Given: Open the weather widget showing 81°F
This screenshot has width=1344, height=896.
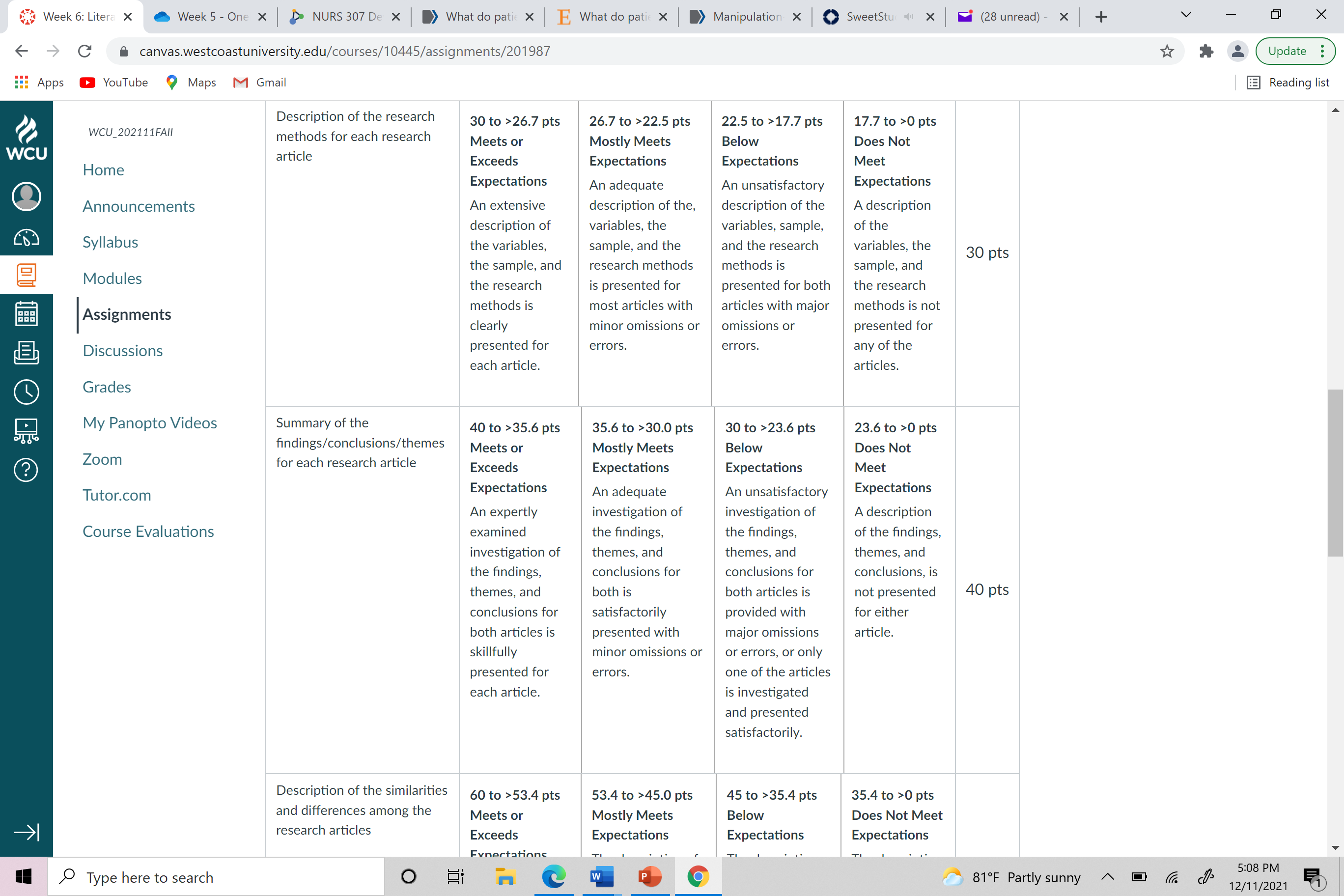Looking at the screenshot, I should coord(1011,877).
